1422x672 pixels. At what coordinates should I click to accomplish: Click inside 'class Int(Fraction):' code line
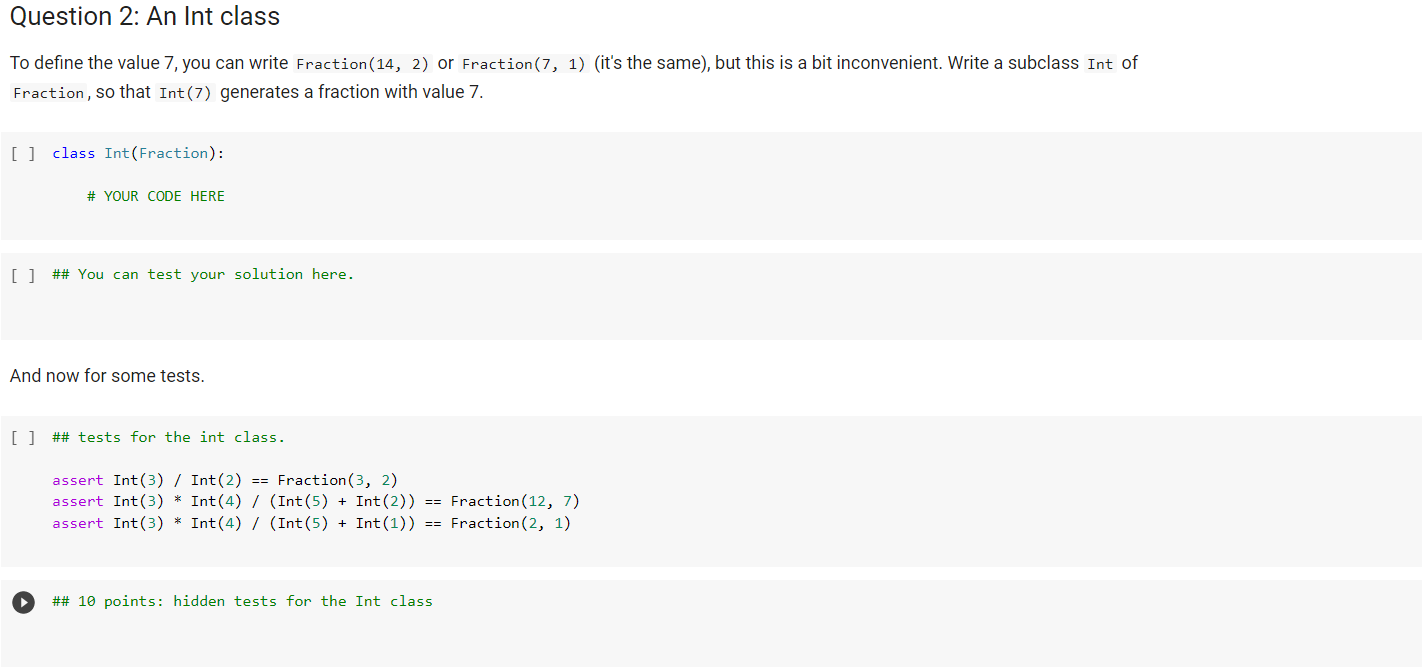(x=139, y=153)
